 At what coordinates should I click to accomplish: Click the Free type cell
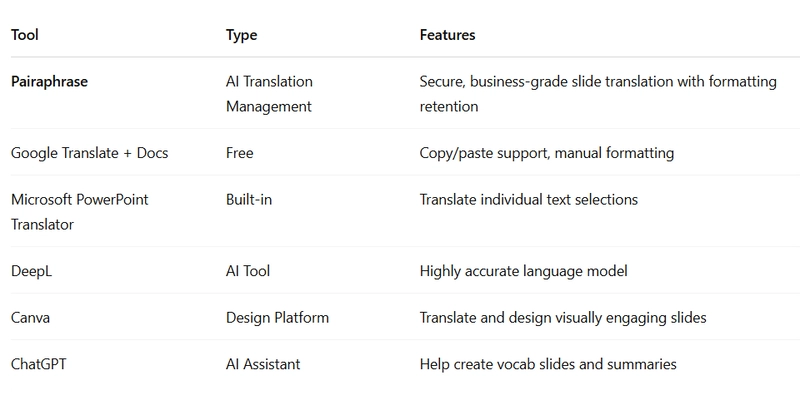pos(240,153)
